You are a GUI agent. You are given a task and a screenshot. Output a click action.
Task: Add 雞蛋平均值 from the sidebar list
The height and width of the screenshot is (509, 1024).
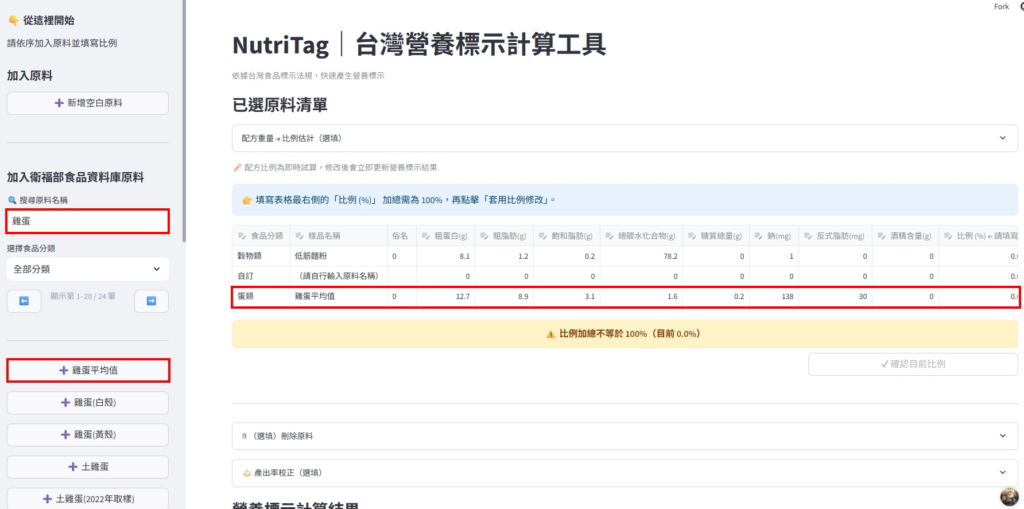click(88, 370)
